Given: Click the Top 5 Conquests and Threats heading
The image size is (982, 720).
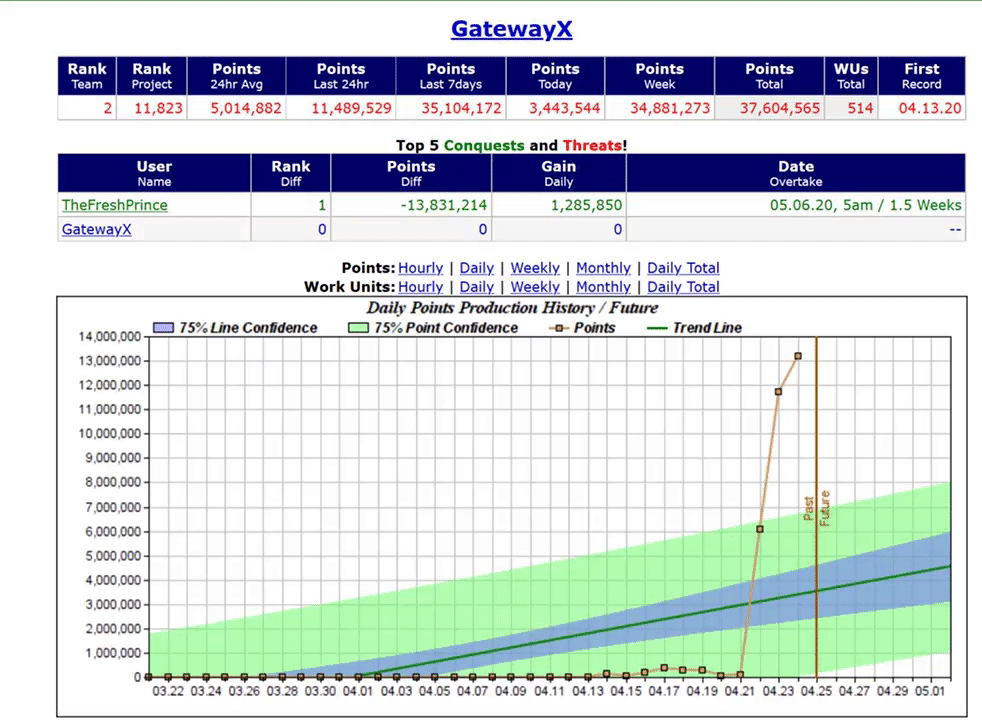Looking at the screenshot, I should (511, 145).
